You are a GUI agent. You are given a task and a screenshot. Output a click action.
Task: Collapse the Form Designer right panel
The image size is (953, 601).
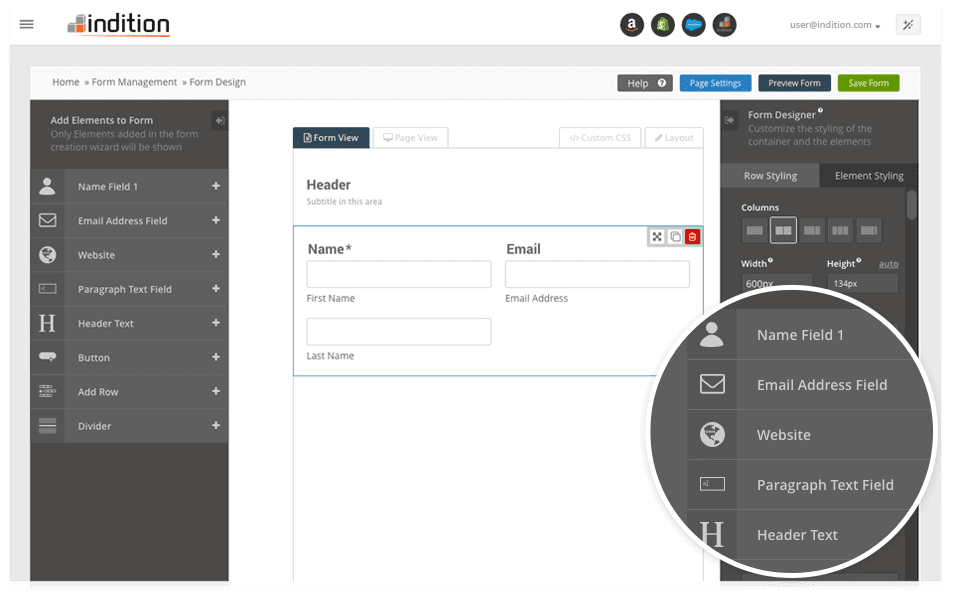pos(730,118)
